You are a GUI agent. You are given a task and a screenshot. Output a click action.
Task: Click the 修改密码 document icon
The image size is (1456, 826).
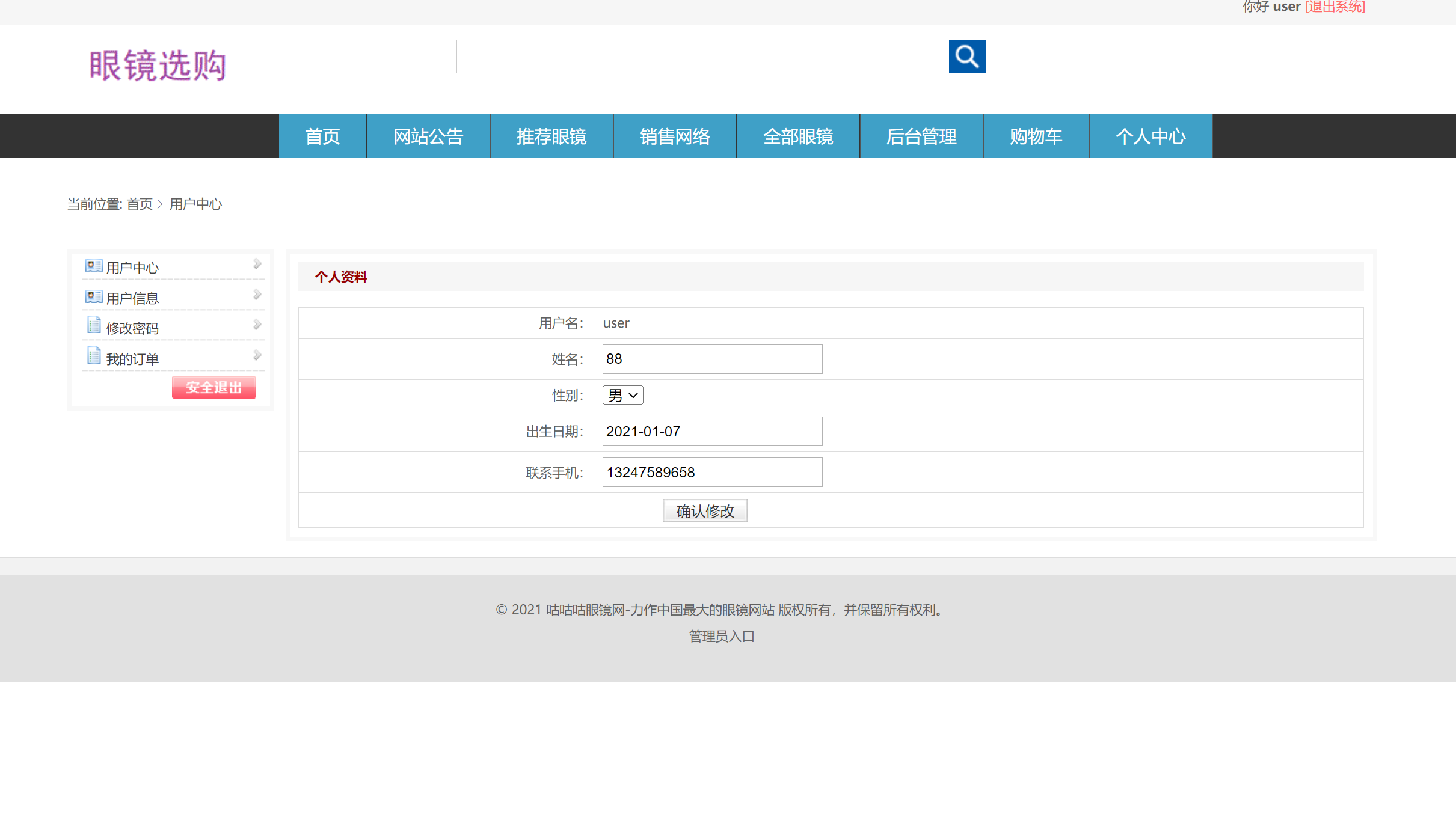pyautogui.click(x=93, y=325)
